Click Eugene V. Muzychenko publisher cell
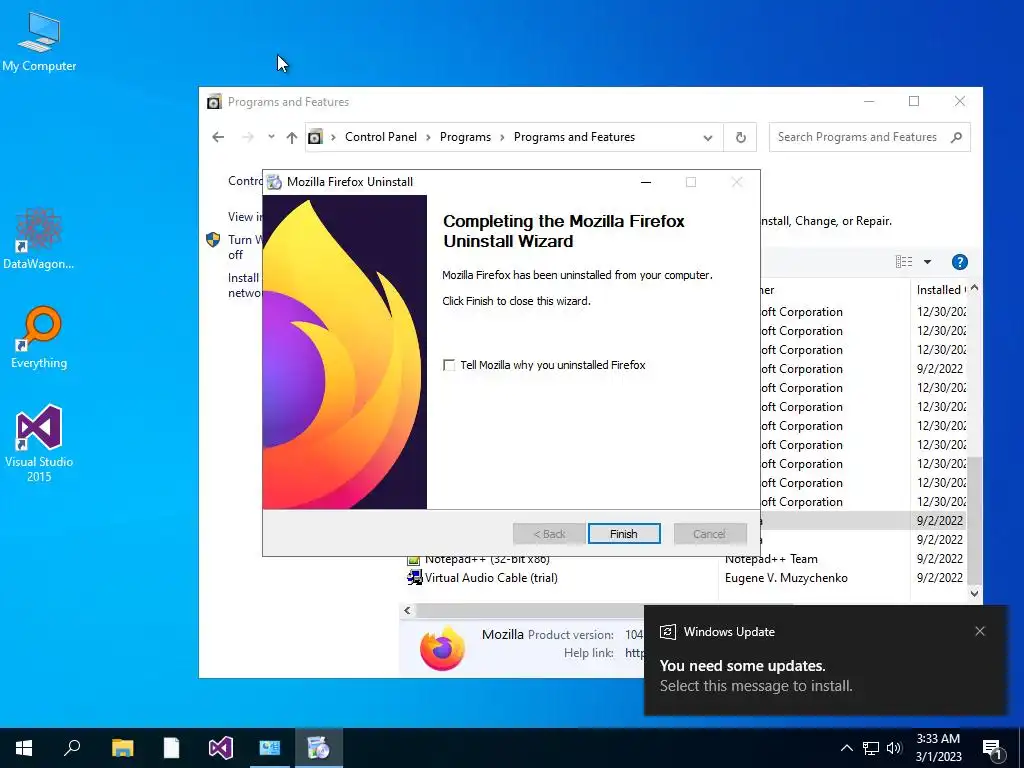The width and height of the screenshot is (1024, 768). (x=786, y=578)
